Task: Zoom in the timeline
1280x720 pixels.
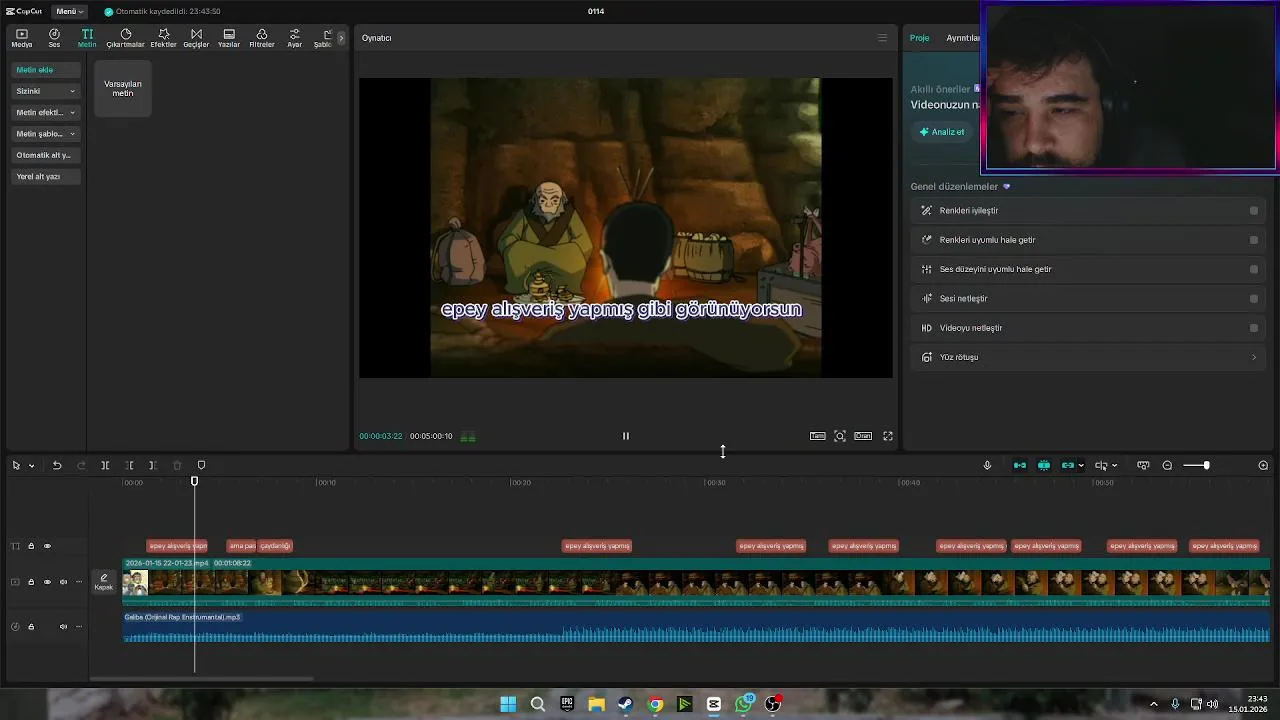Action: 1263,465
